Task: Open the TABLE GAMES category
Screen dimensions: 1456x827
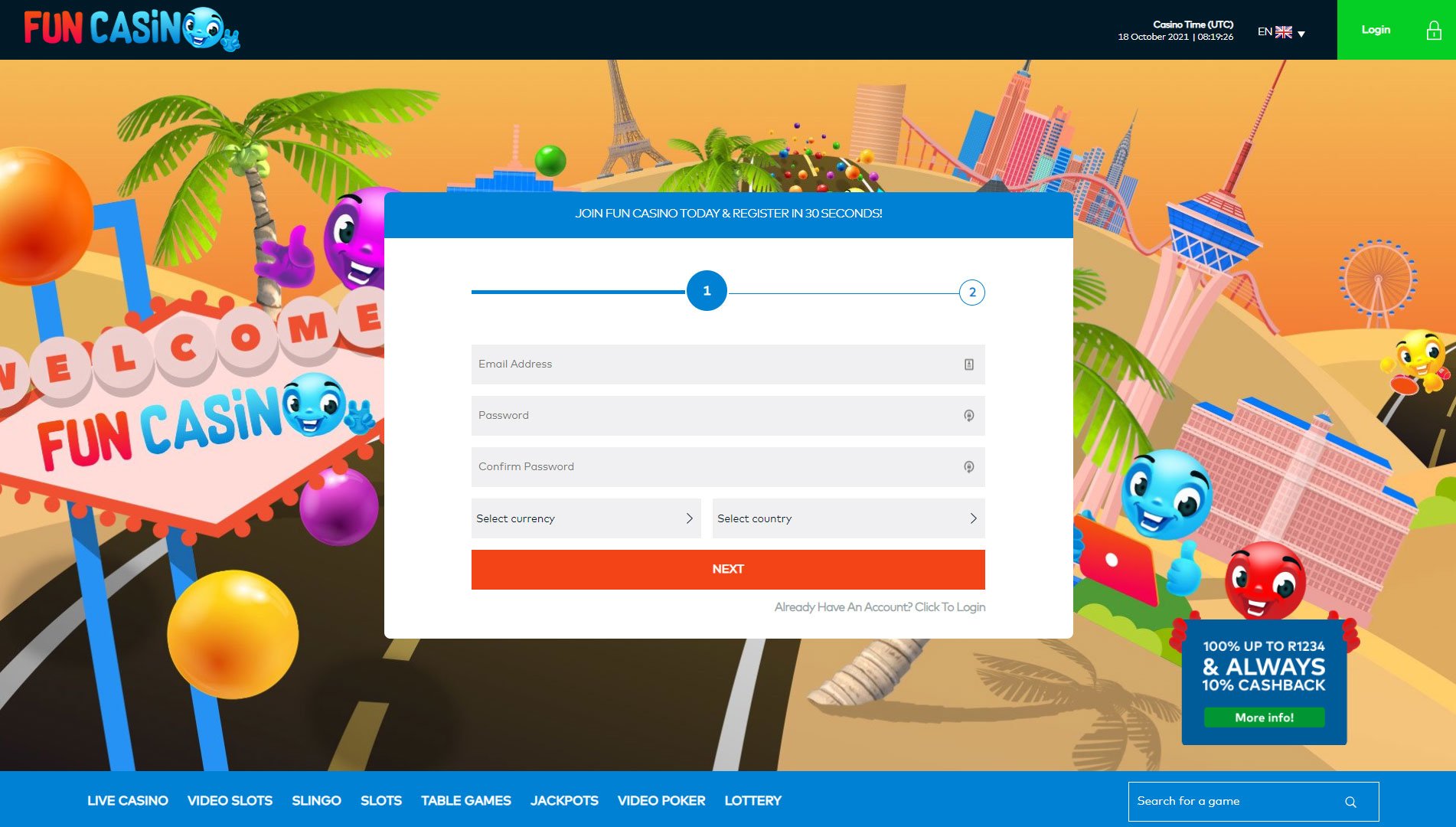Action: 466,801
